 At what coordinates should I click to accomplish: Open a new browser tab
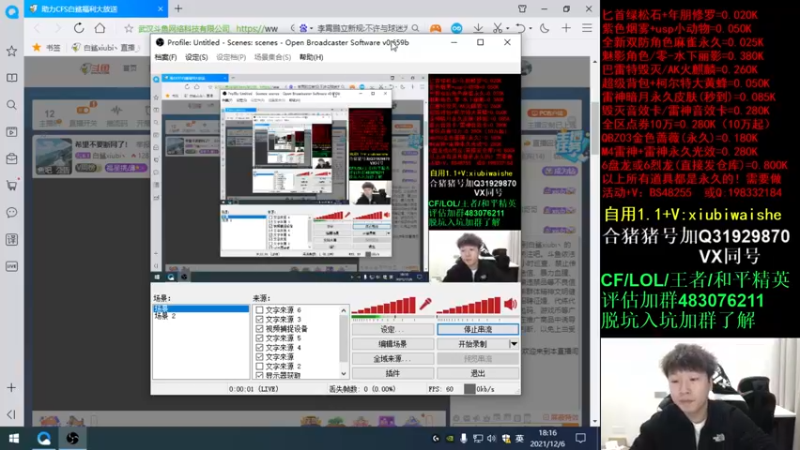179,9
